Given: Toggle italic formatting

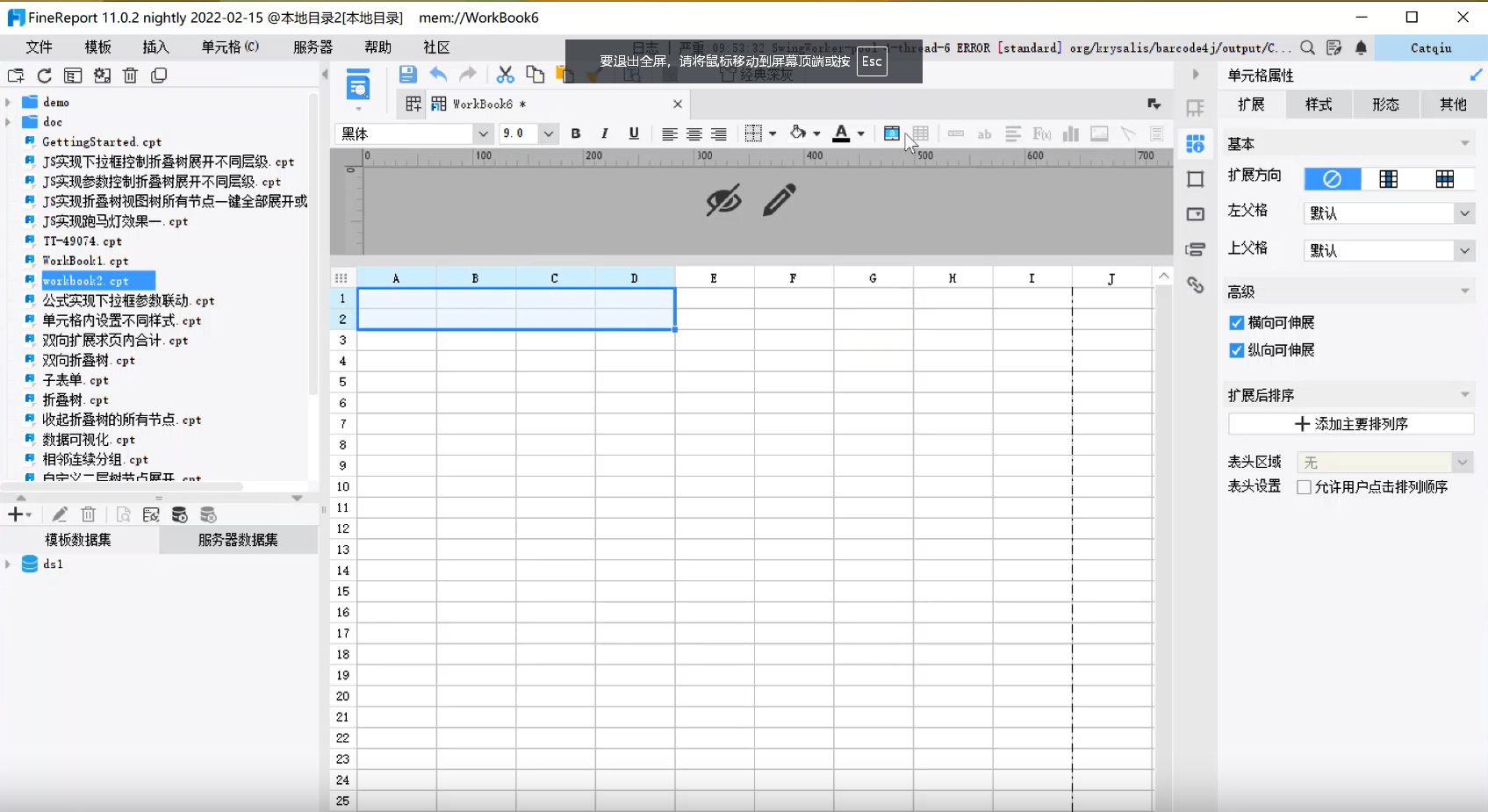Looking at the screenshot, I should (x=605, y=133).
